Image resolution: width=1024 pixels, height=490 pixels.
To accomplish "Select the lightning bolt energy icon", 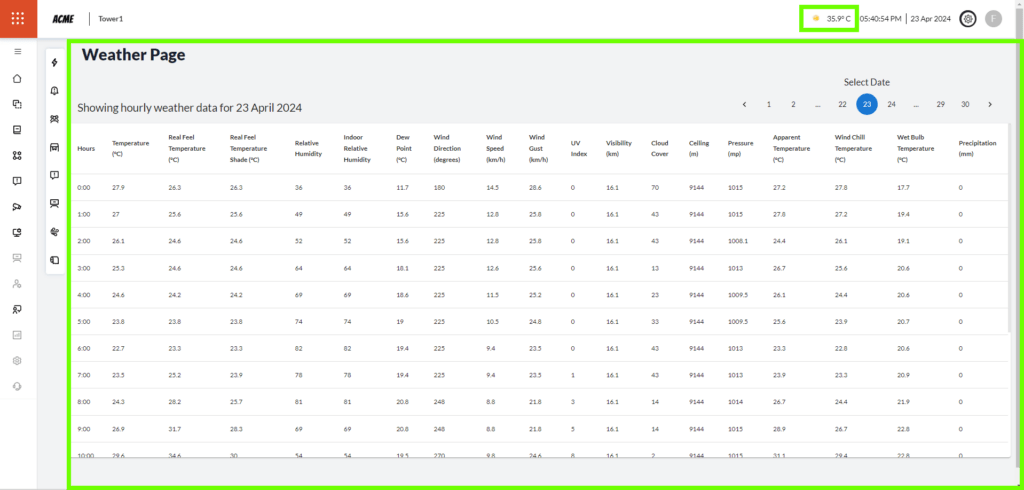I will tap(54, 63).
